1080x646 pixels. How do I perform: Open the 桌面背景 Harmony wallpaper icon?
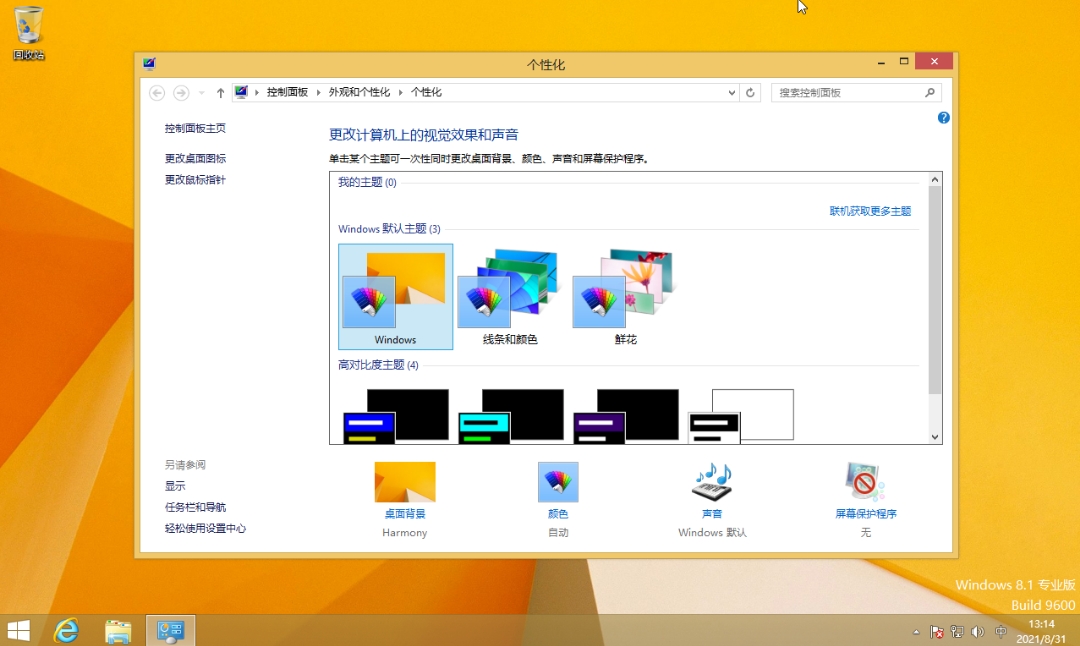(x=405, y=482)
